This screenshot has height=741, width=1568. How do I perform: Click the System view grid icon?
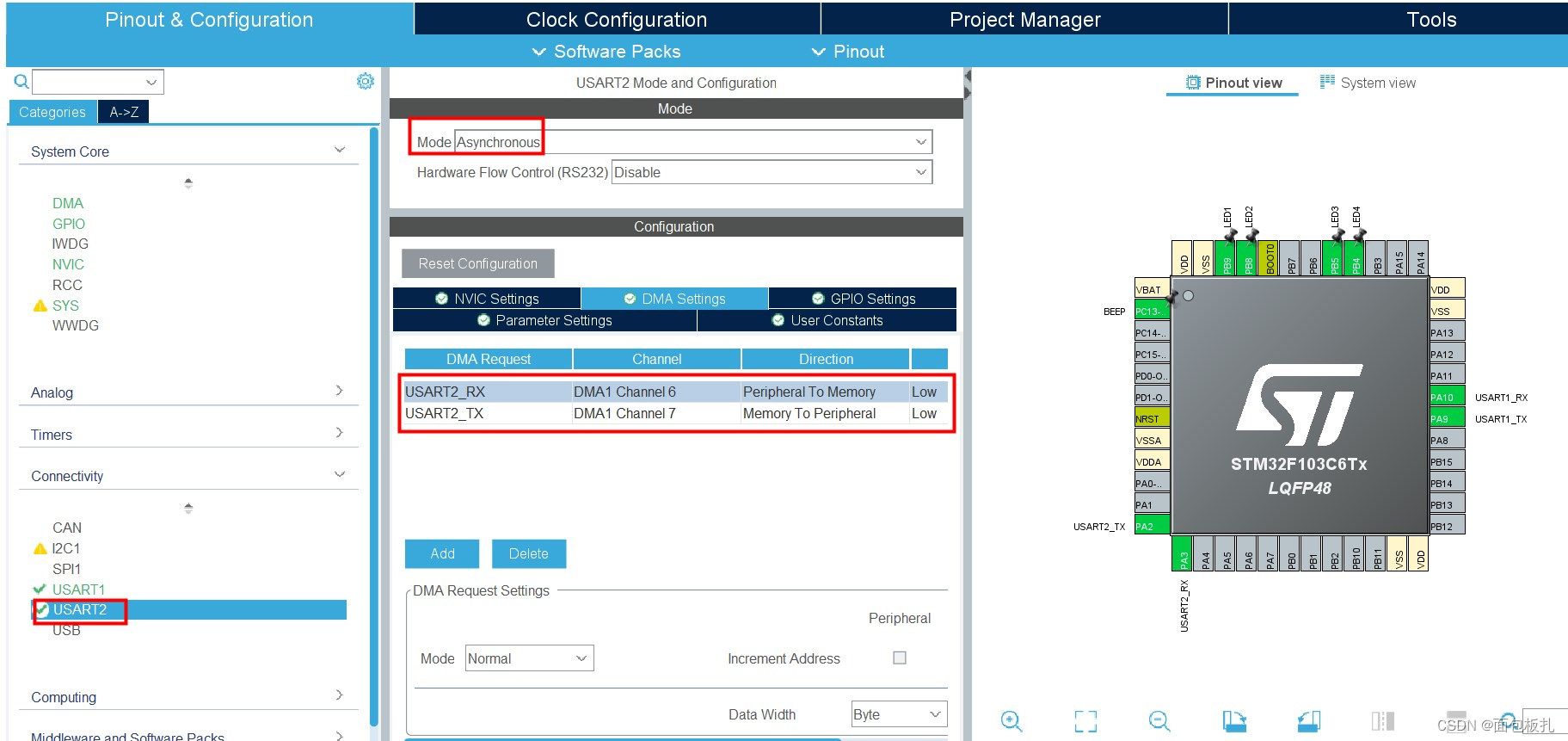pyautogui.click(x=1327, y=82)
